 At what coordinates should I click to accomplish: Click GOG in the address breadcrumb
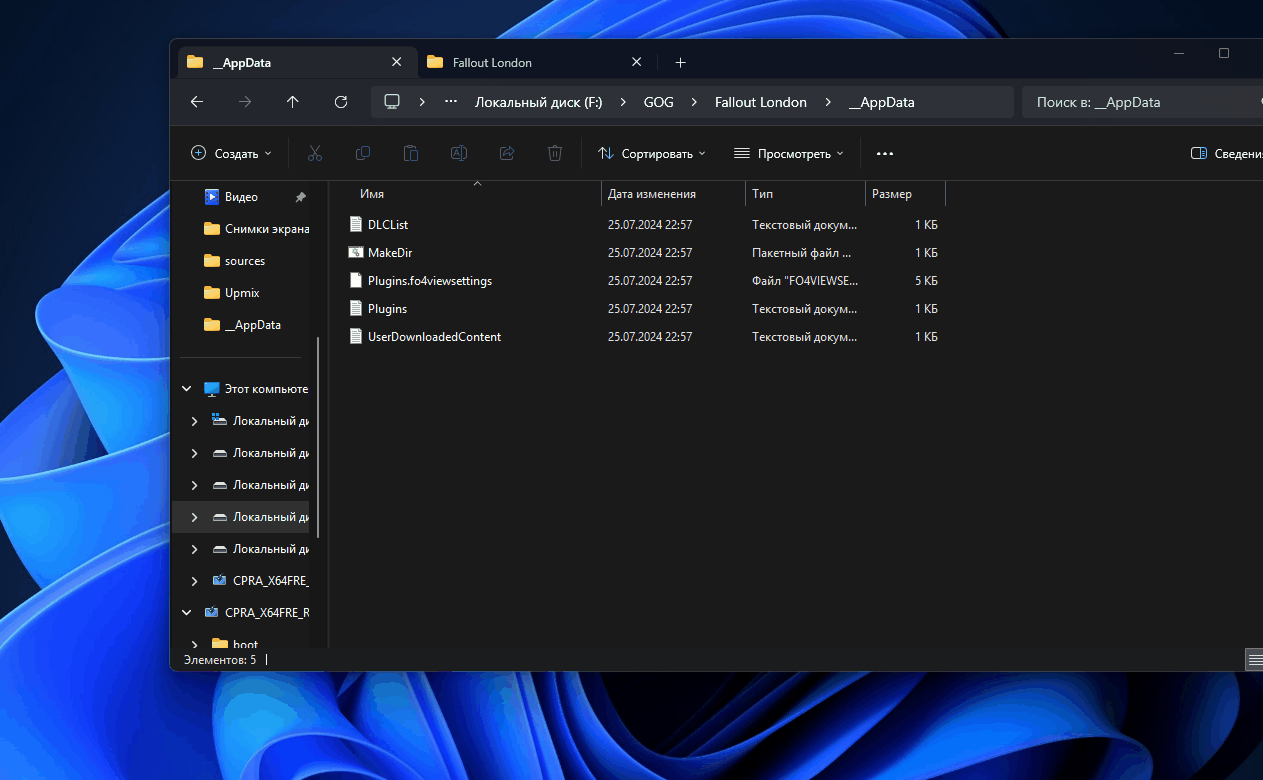click(659, 102)
